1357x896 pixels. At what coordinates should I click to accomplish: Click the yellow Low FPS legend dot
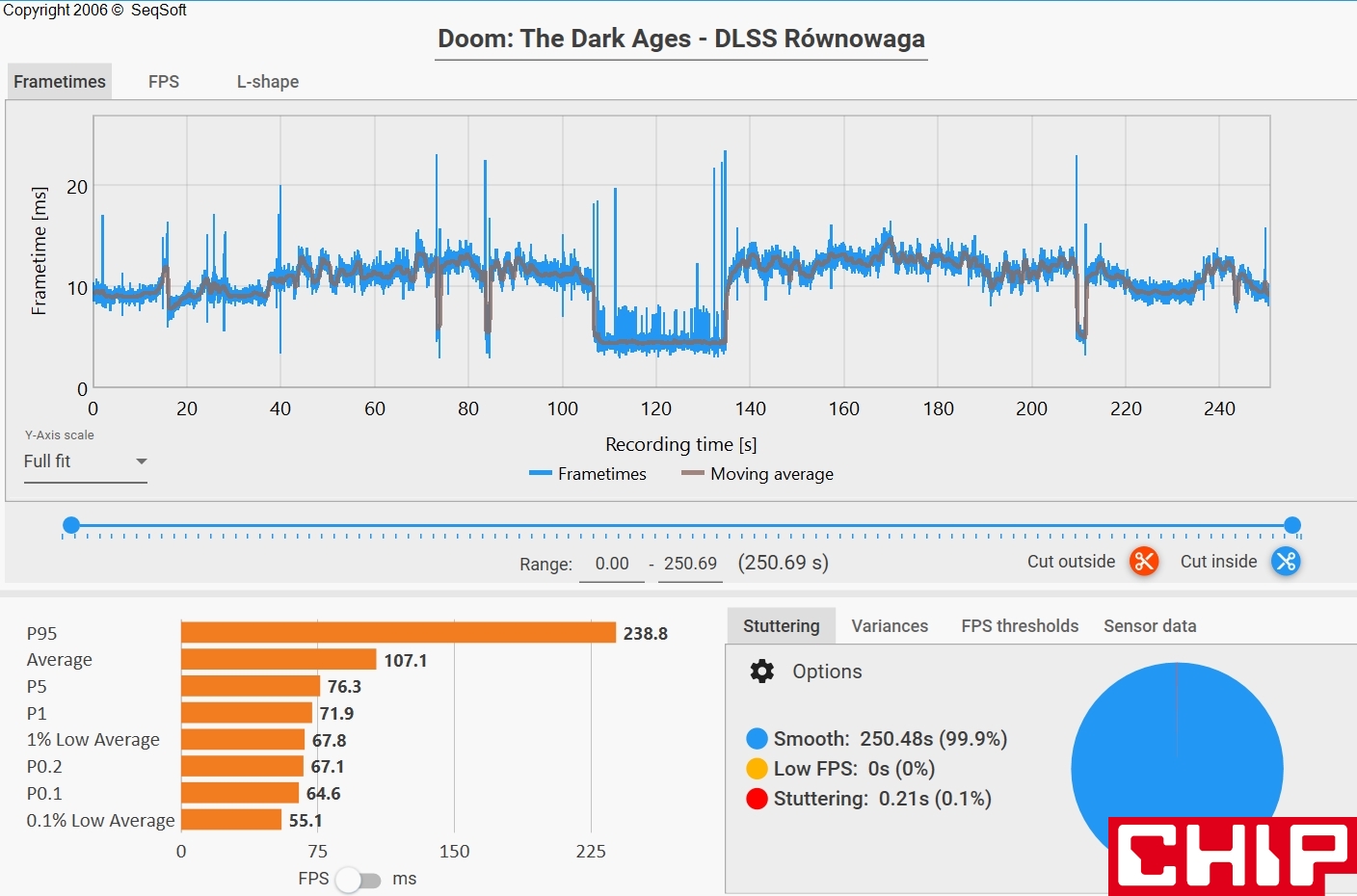tap(757, 769)
